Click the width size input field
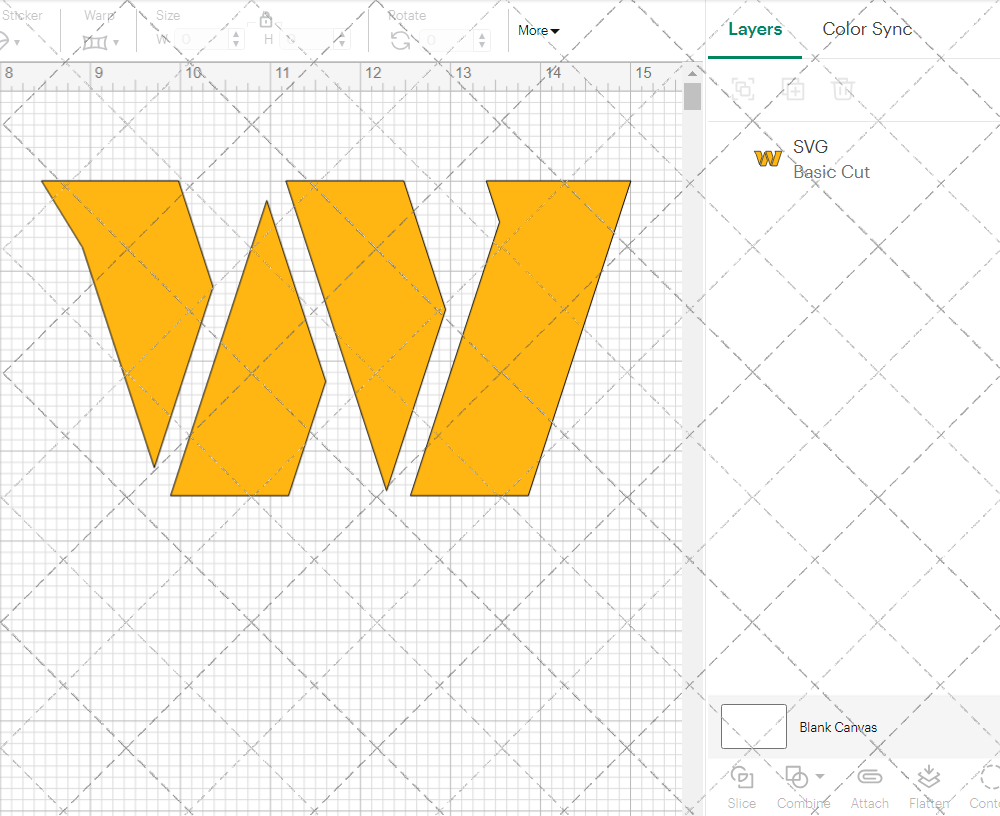The image size is (1000, 816). point(201,40)
